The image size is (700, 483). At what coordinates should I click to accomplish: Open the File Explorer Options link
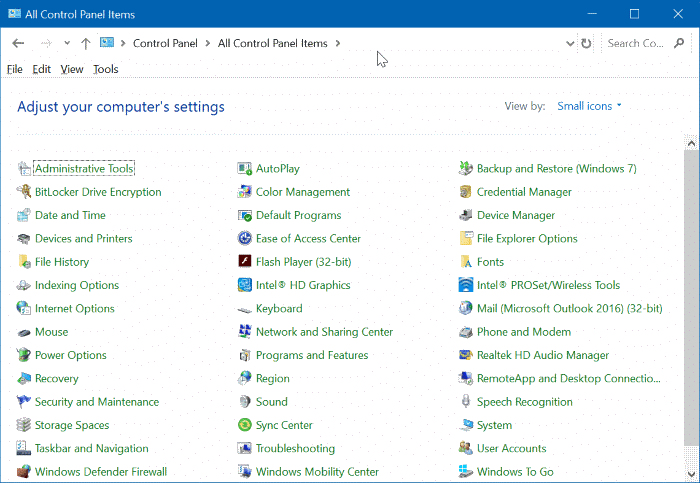[x=527, y=238]
